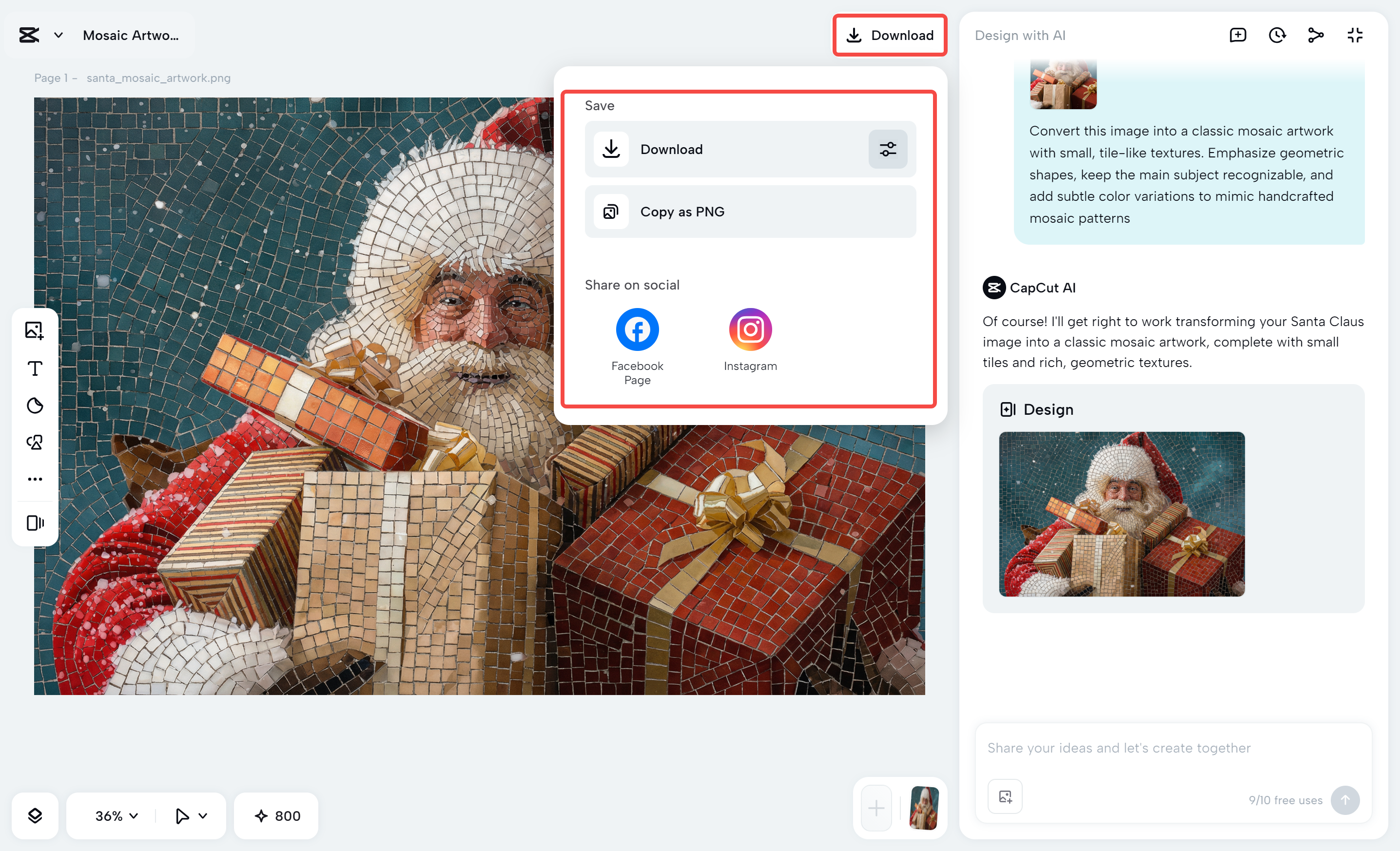The width and height of the screenshot is (1400, 851).
Task: Click the more options ellipsis in left sidebar
Action: pyautogui.click(x=35, y=478)
